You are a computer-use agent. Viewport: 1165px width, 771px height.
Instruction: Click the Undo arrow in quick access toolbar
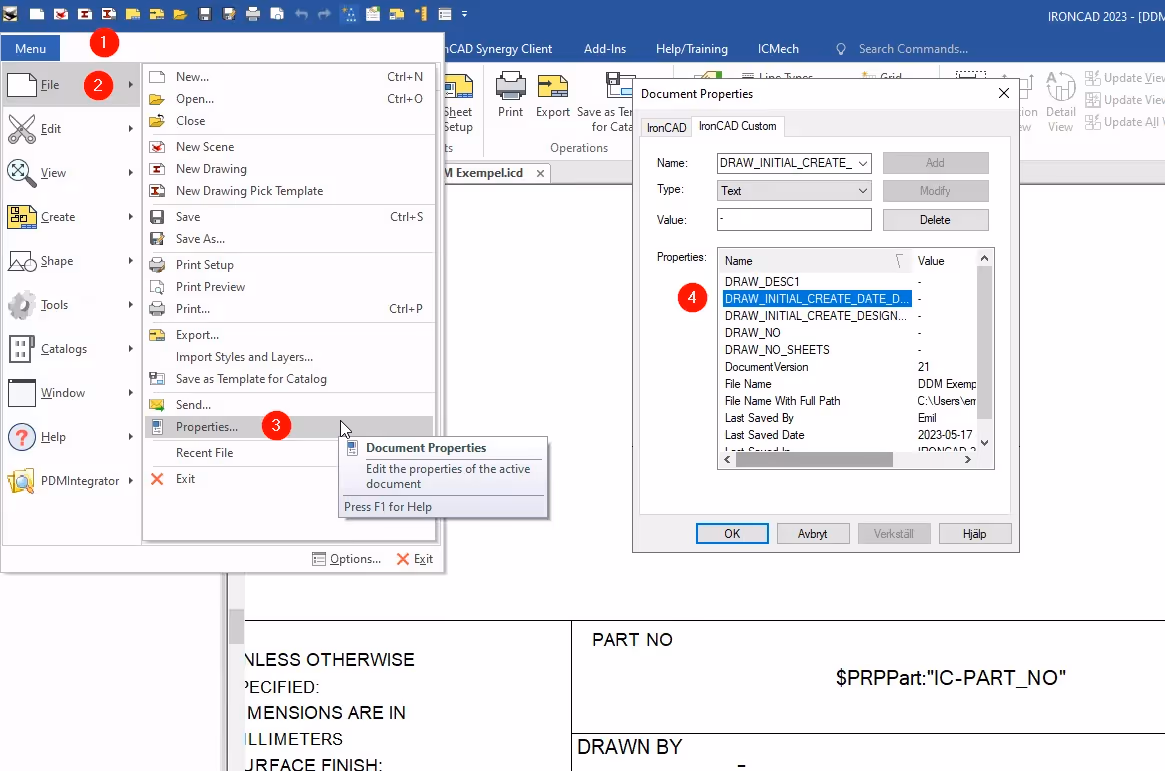click(x=301, y=14)
